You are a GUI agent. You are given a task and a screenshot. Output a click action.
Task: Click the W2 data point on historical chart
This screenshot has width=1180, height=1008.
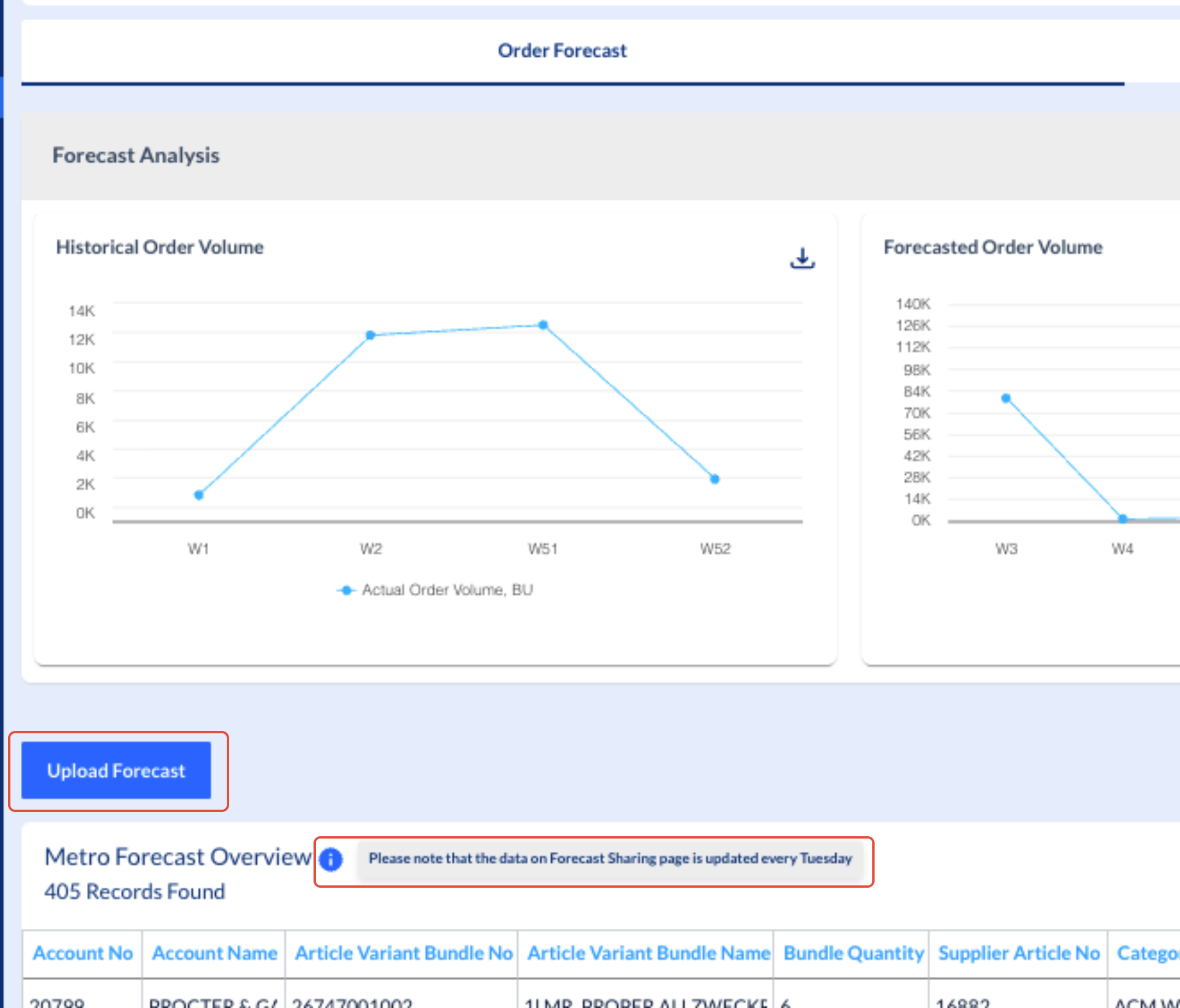point(371,335)
